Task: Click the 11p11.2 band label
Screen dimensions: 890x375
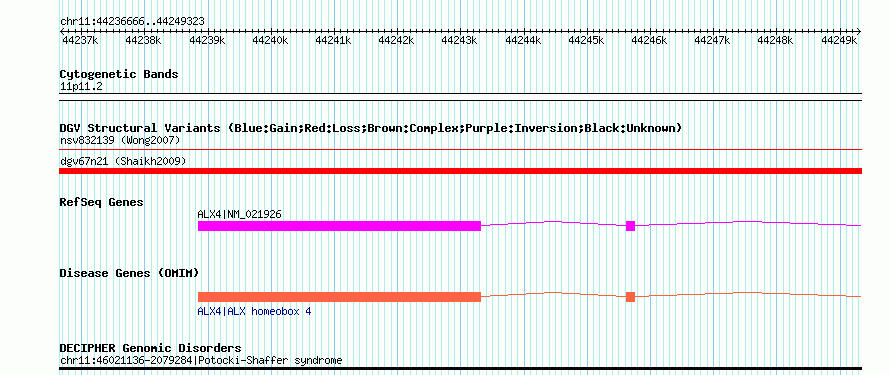Action: pyautogui.click(x=81, y=87)
